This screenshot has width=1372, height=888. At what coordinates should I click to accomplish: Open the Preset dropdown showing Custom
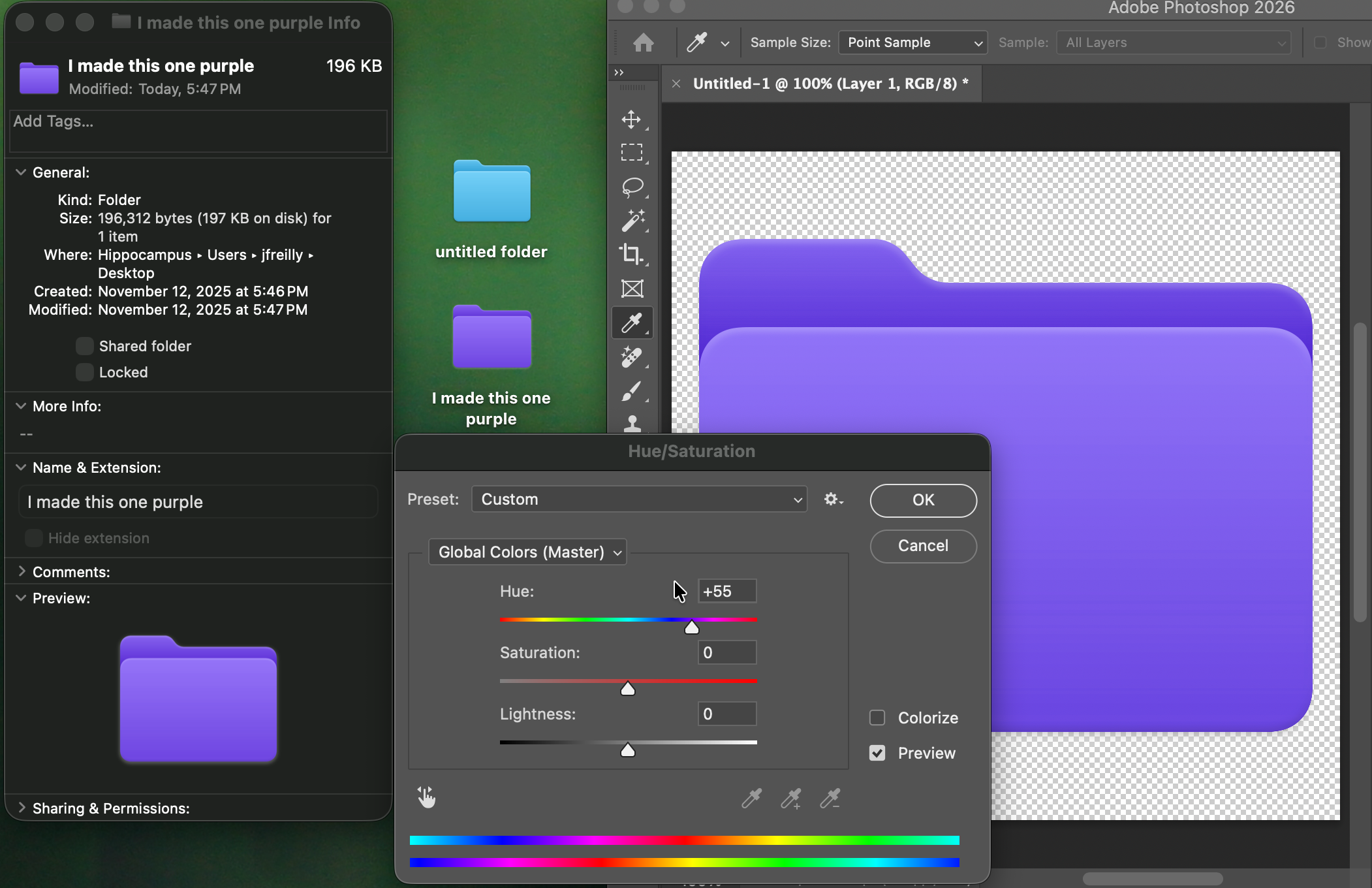(639, 499)
